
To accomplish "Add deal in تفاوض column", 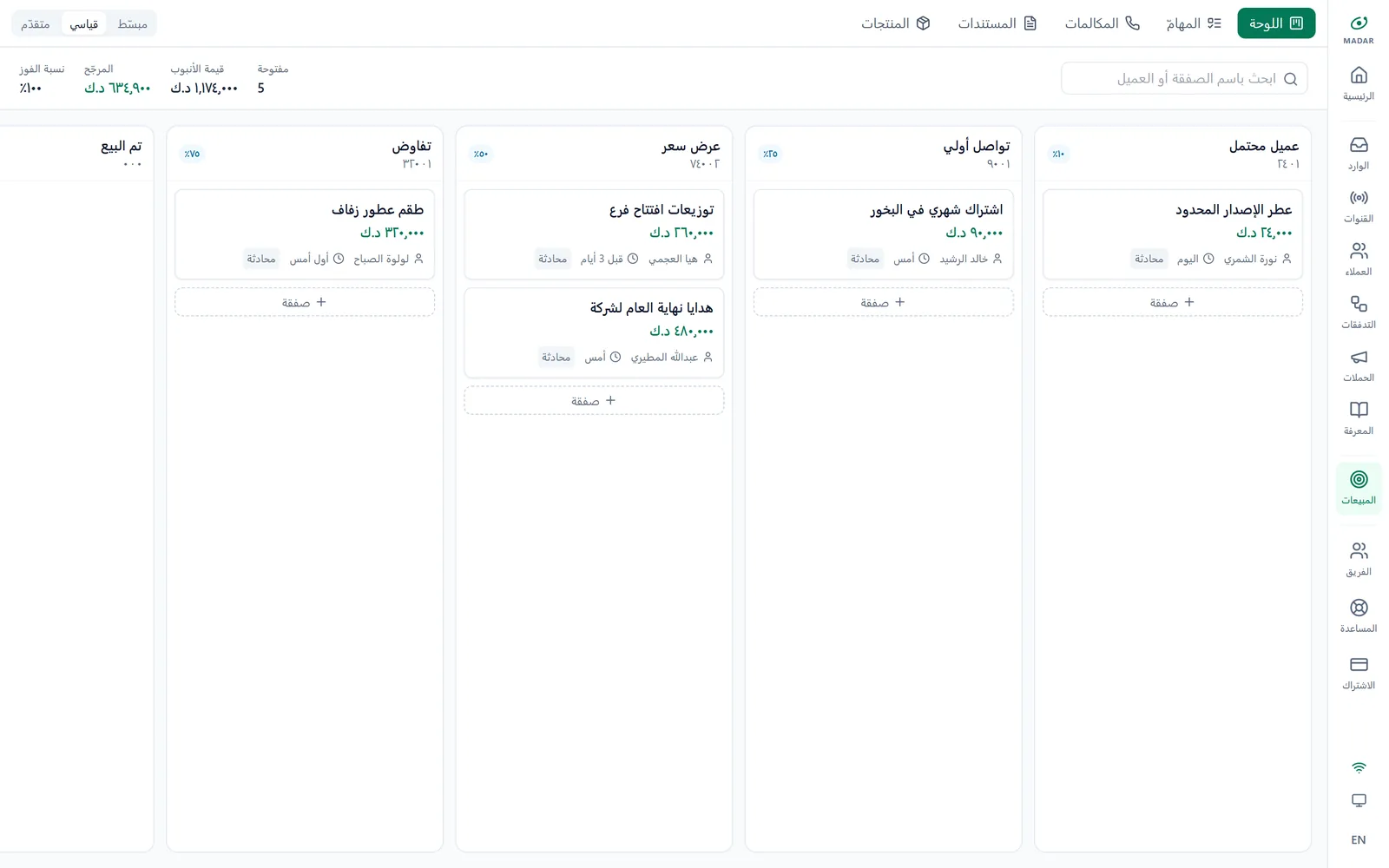I will coord(305,302).
